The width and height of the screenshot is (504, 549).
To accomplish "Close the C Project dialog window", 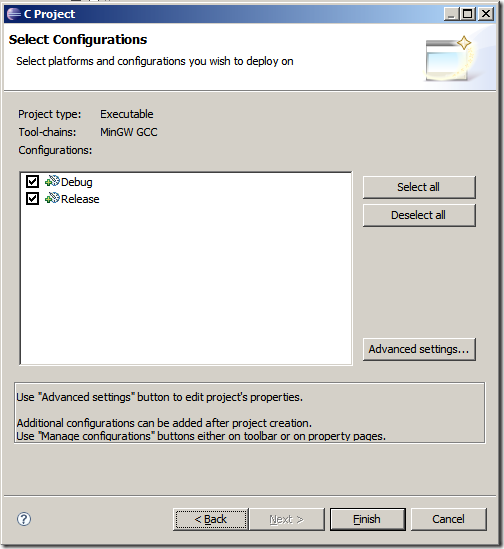I will click(486, 14).
